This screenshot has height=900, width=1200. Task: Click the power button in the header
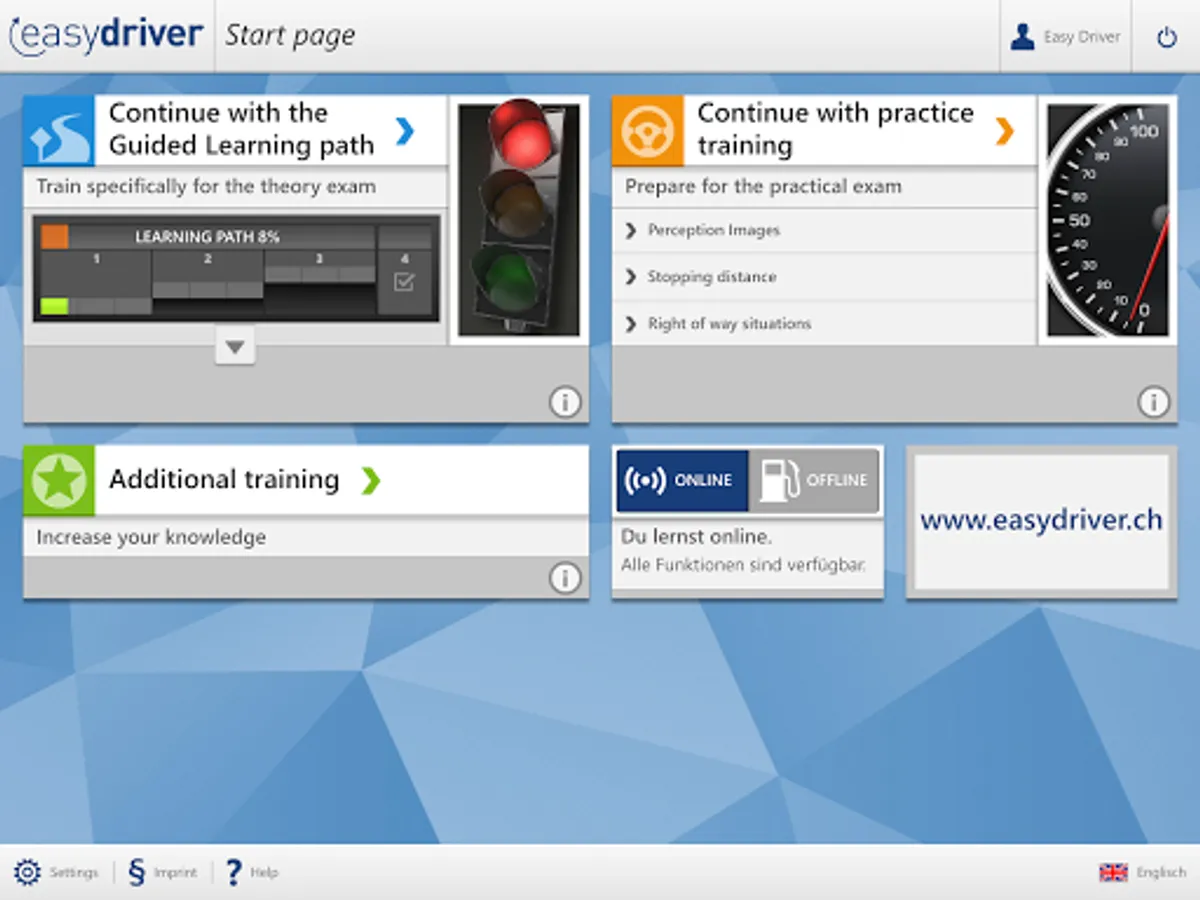1166,37
